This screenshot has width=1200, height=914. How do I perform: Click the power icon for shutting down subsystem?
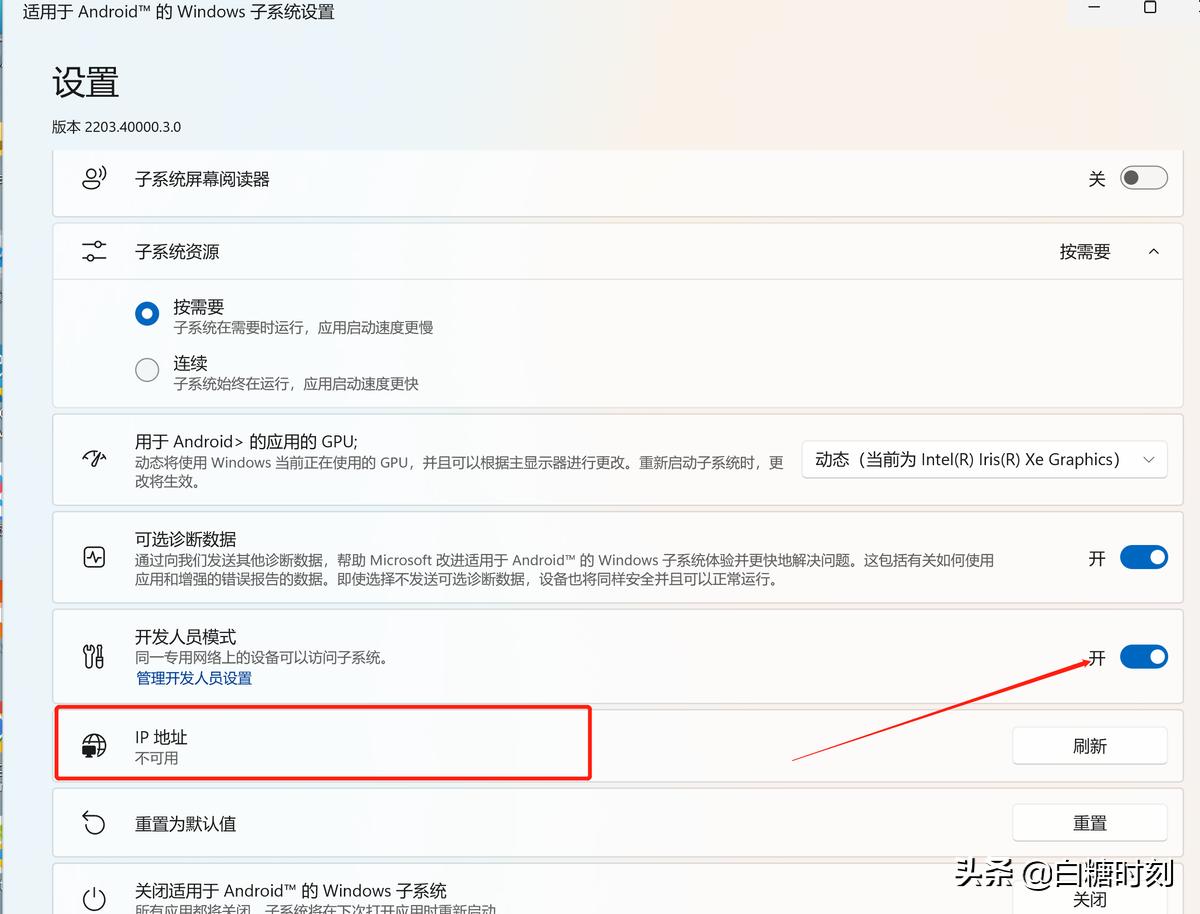click(x=93, y=898)
